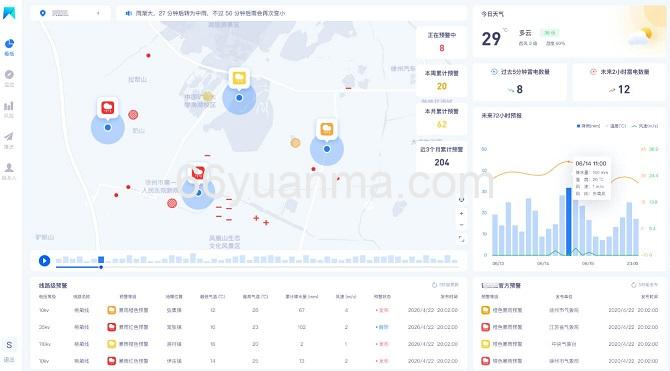Click the 累计降水量 (mm) column header
Image resolution: width=670 pixels, height=371 pixels.
[x=302, y=296]
